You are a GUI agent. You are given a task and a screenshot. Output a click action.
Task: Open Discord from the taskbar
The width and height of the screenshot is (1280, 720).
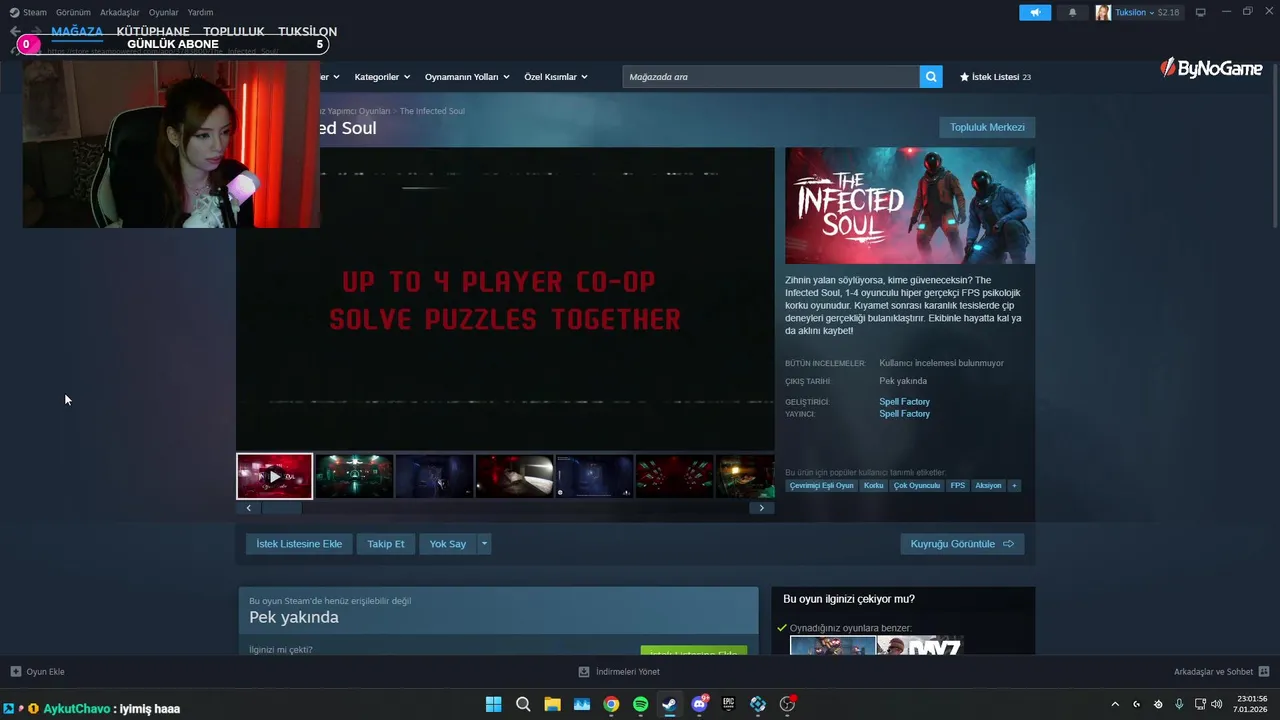coord(699,704)
